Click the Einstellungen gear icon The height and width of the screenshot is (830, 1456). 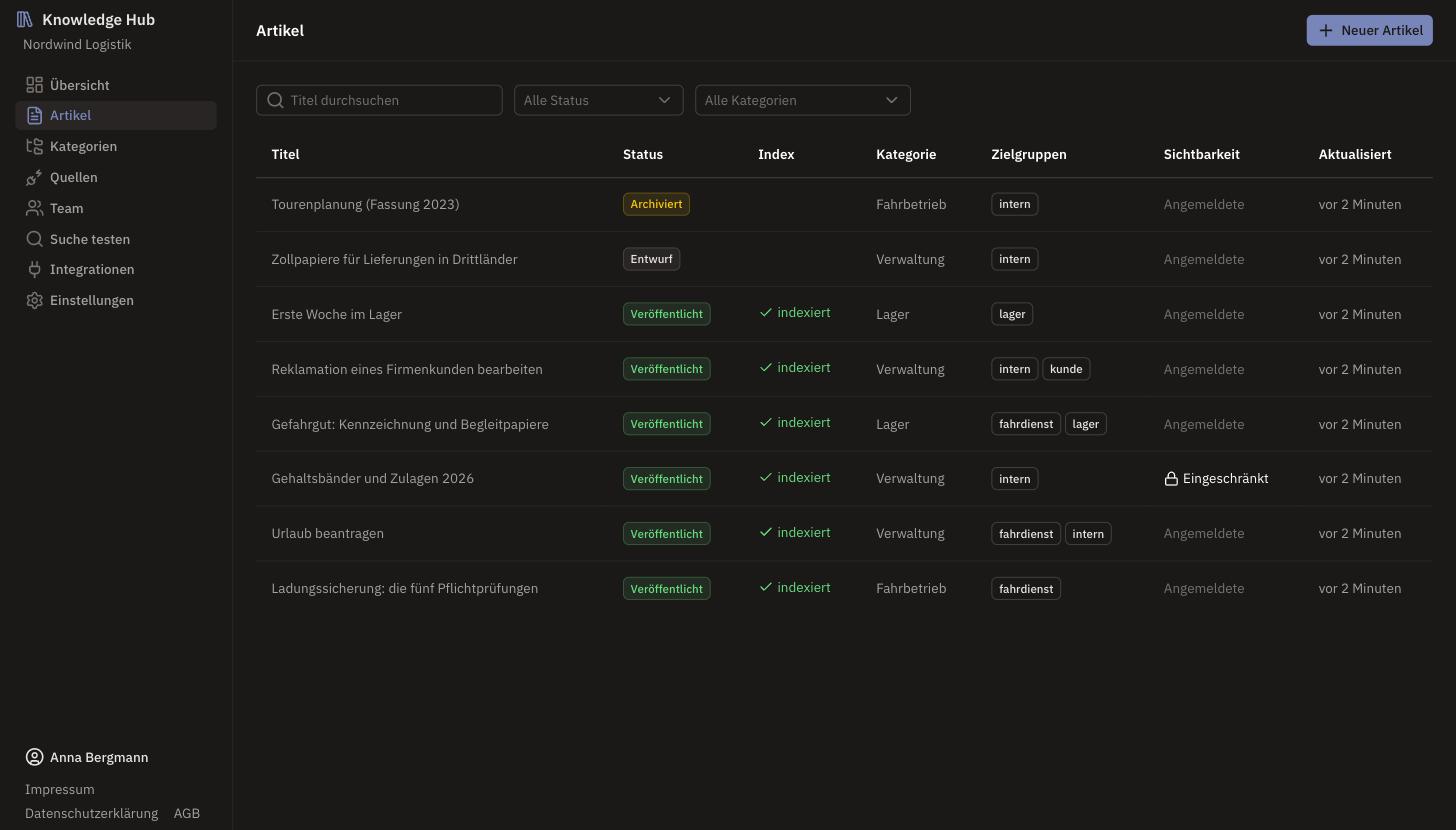pyautogui.click(x=34, y=300)
